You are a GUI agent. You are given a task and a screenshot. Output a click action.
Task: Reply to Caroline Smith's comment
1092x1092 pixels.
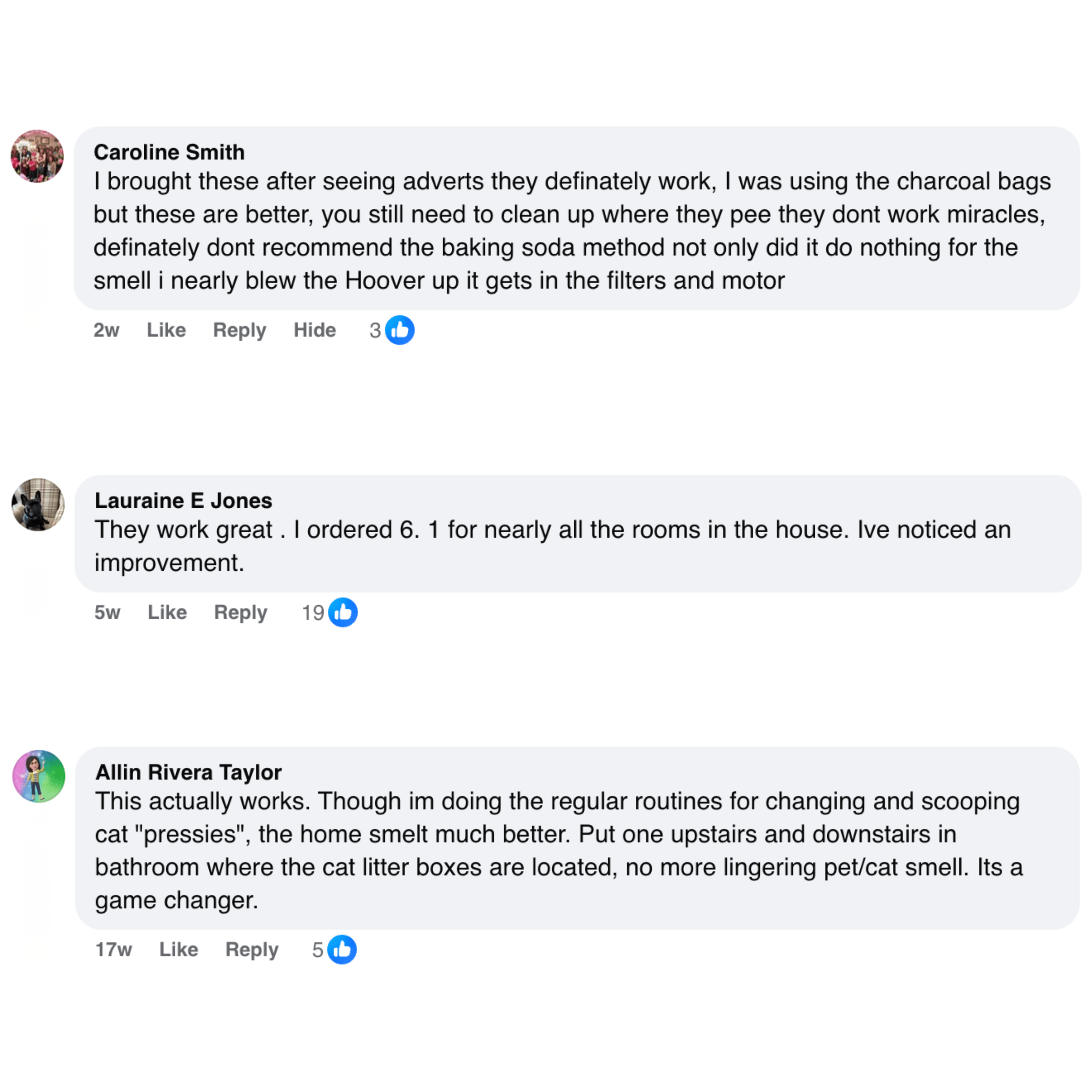pos(239,330)
